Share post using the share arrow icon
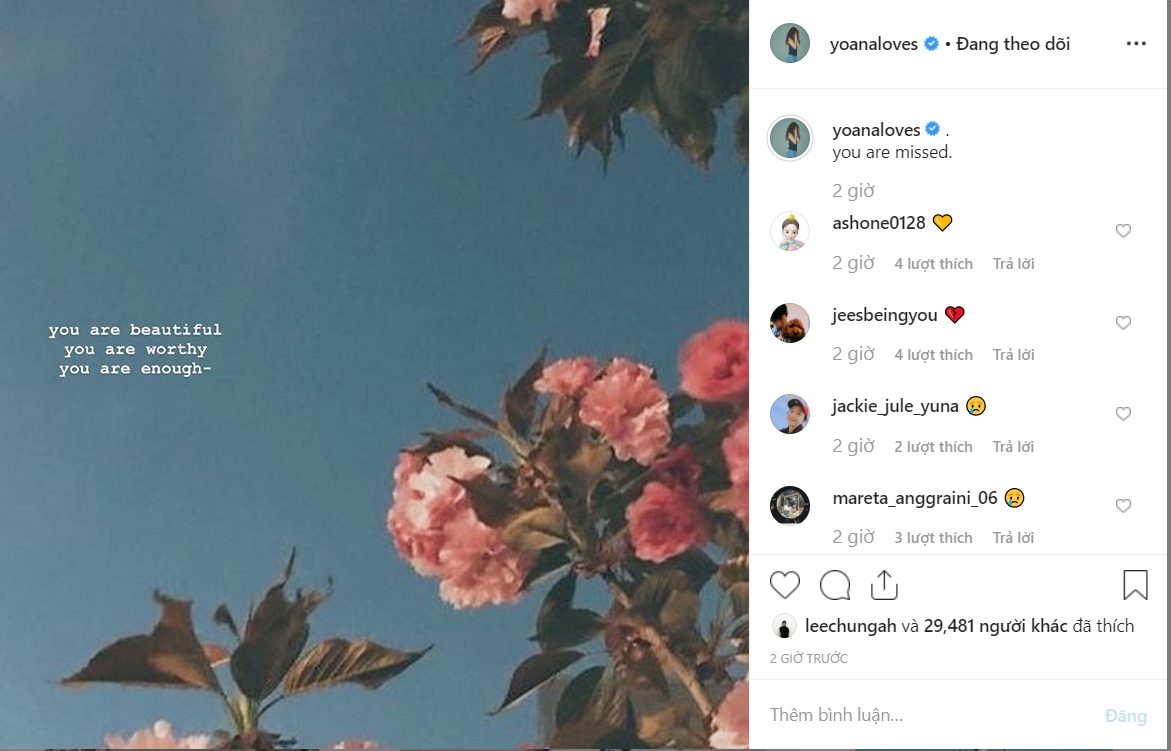 click(x=884, y=585)
